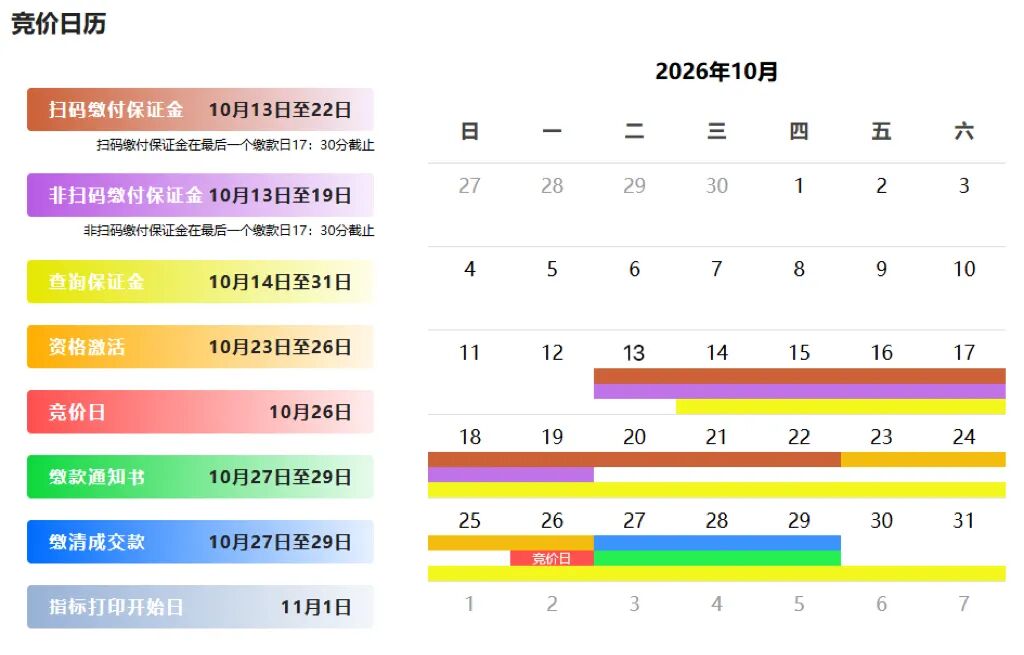Click the blue bar spanning dates 27–29
The height and width of the screenshot is (655, 1024).
[x=717, y=543]
